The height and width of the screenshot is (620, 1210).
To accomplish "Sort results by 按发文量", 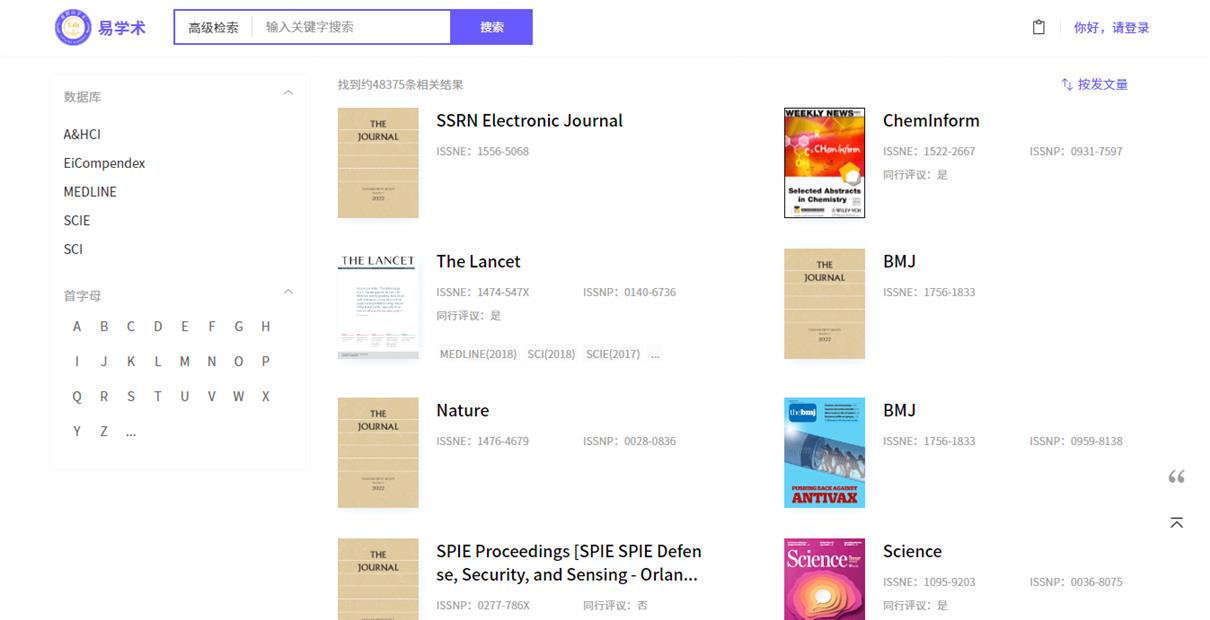I will tap(1094, 85).
